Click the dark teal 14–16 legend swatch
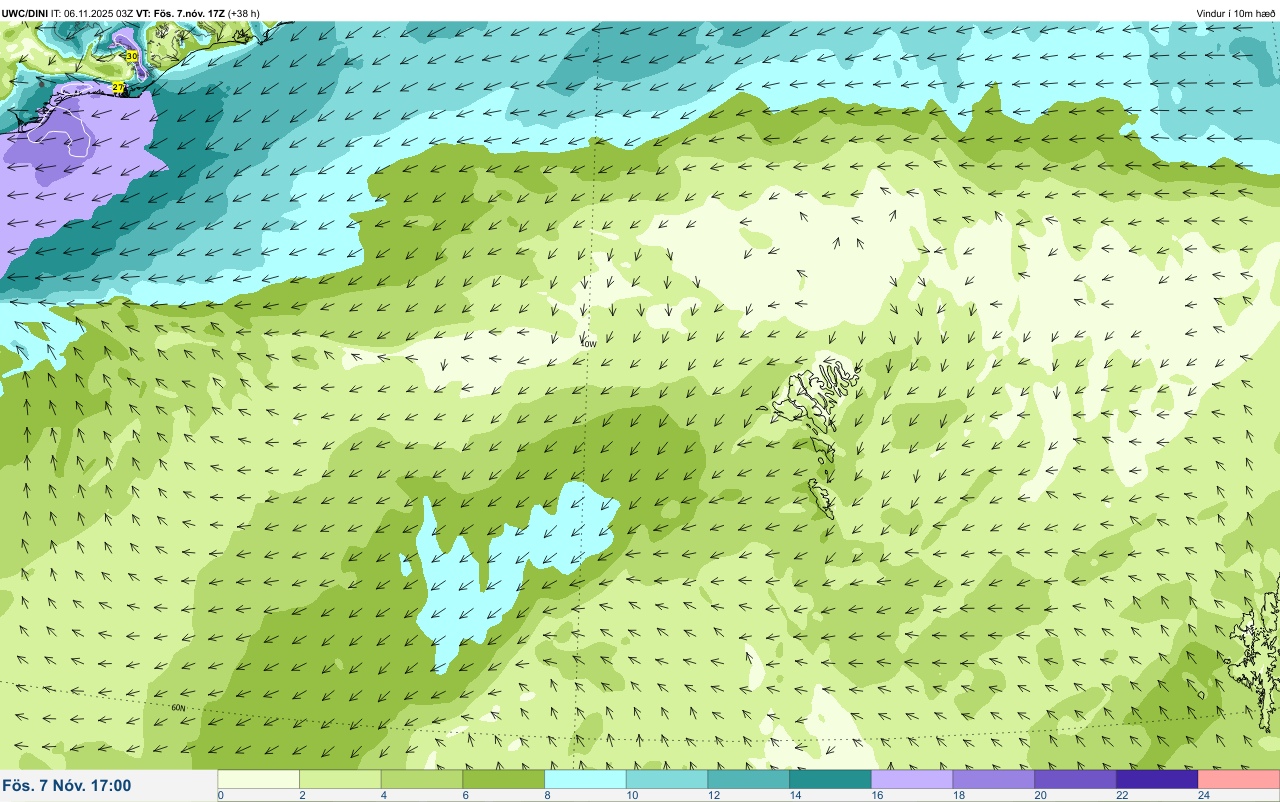 point(830,779)
